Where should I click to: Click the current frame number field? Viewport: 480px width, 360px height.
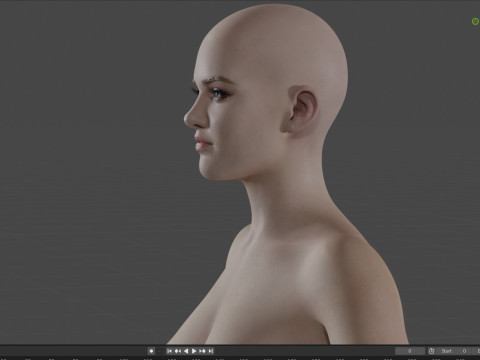[x=410, y=351]
